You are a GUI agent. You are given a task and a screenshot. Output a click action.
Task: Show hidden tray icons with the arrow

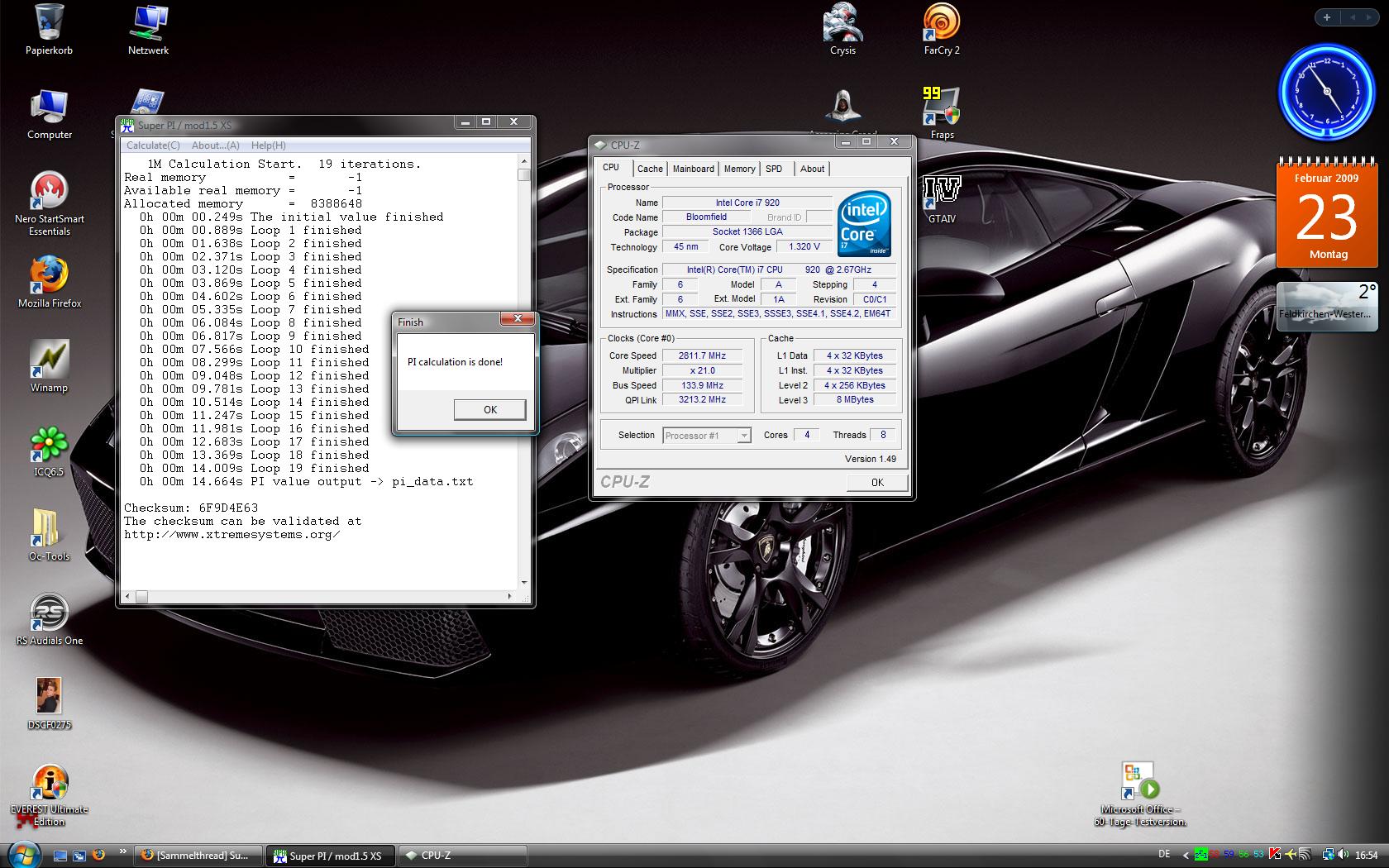pyautogui.click(x=1186, y=855)
